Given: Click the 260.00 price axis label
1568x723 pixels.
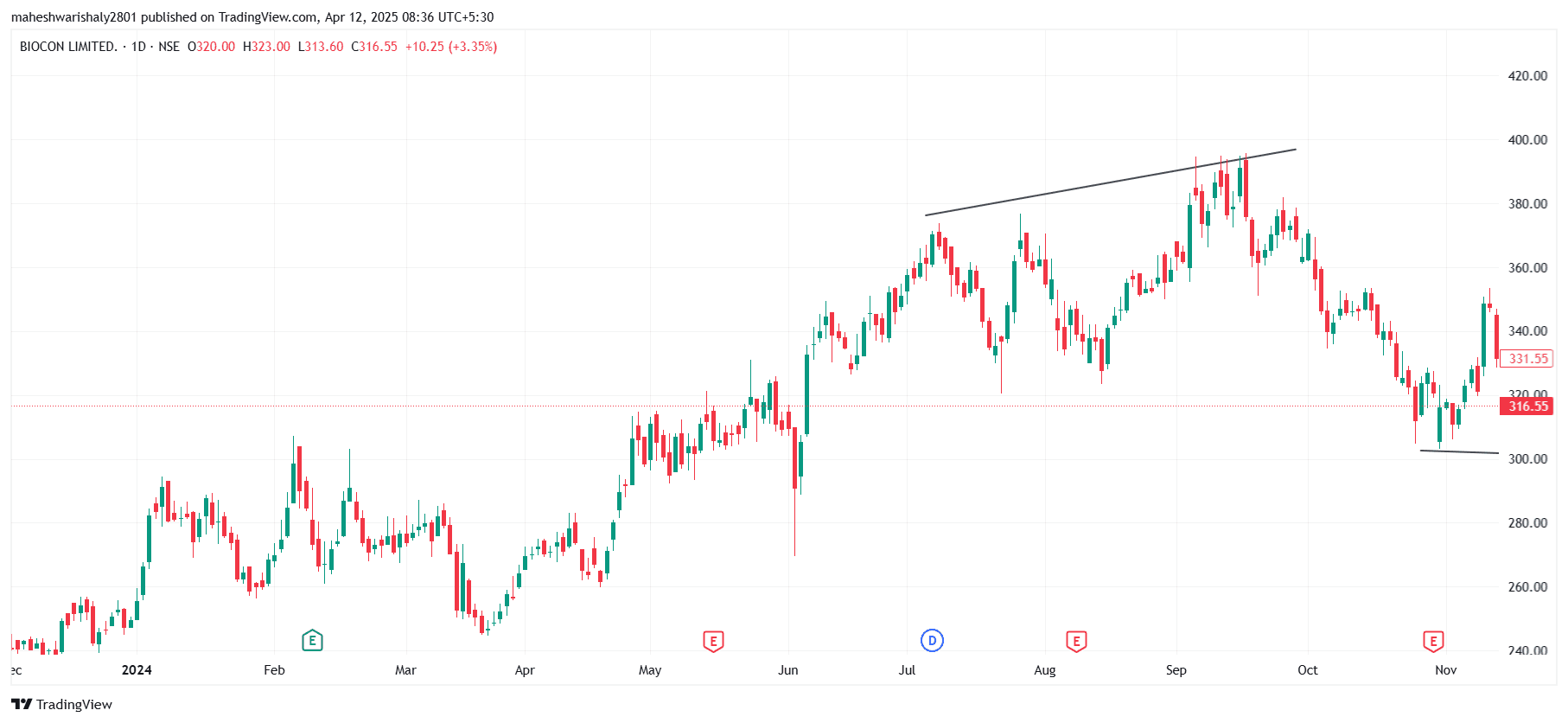Looking at the screenshot, I should [x=1527, y=587].
